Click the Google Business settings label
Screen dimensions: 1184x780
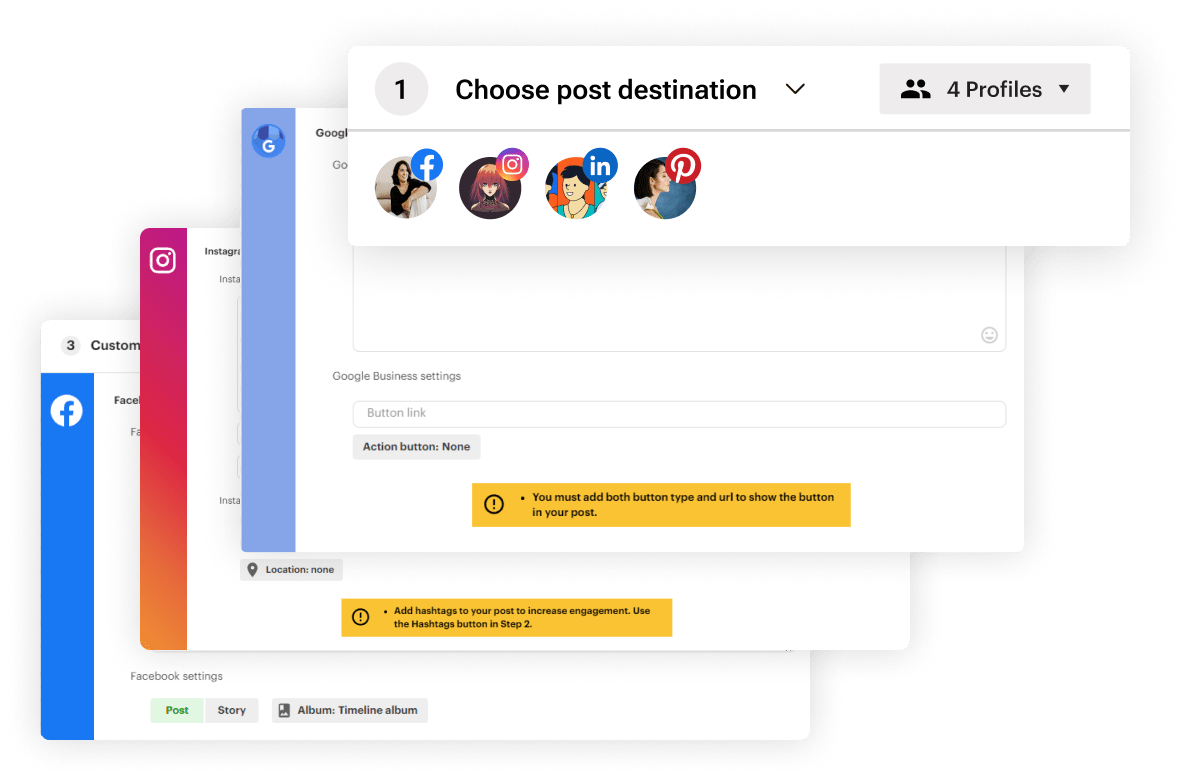pyautogui.click(x=396, y=376)
